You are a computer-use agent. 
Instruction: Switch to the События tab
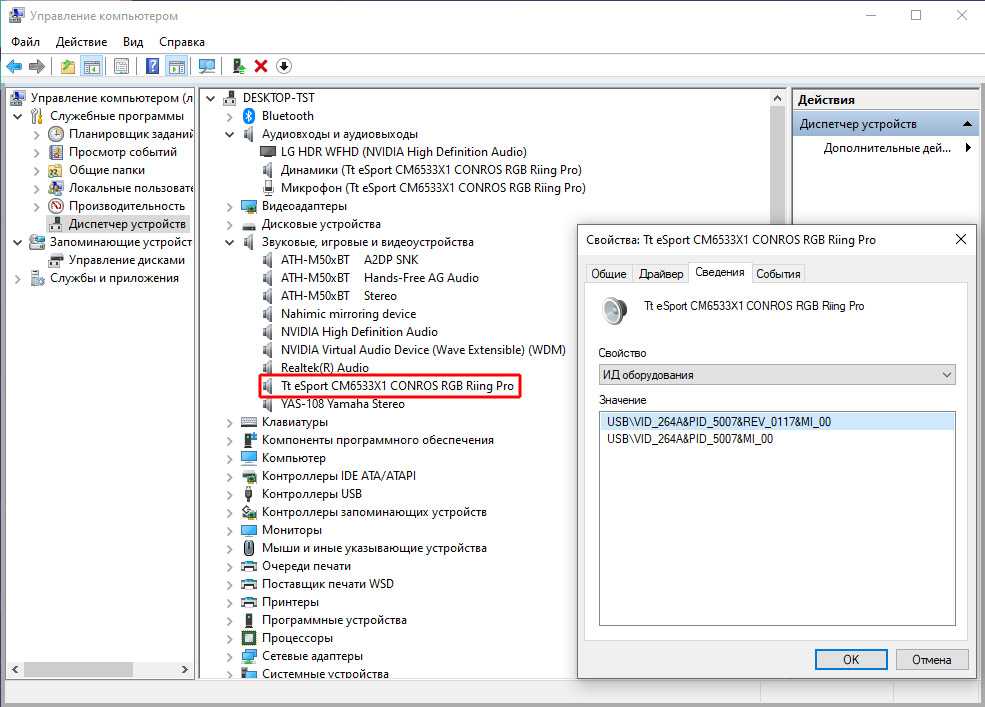(777, 273)
